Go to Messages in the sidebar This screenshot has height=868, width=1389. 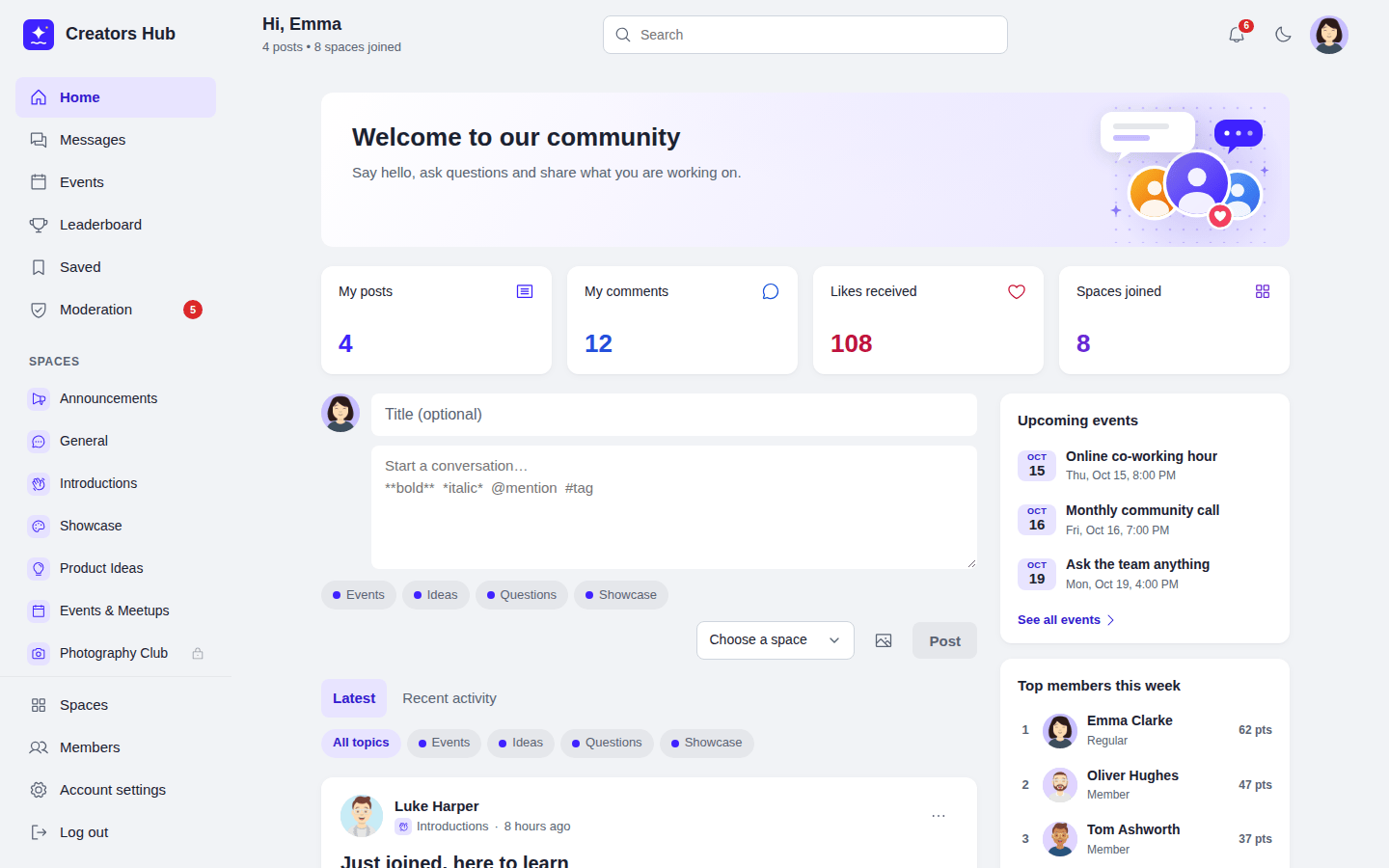[116, 140]
